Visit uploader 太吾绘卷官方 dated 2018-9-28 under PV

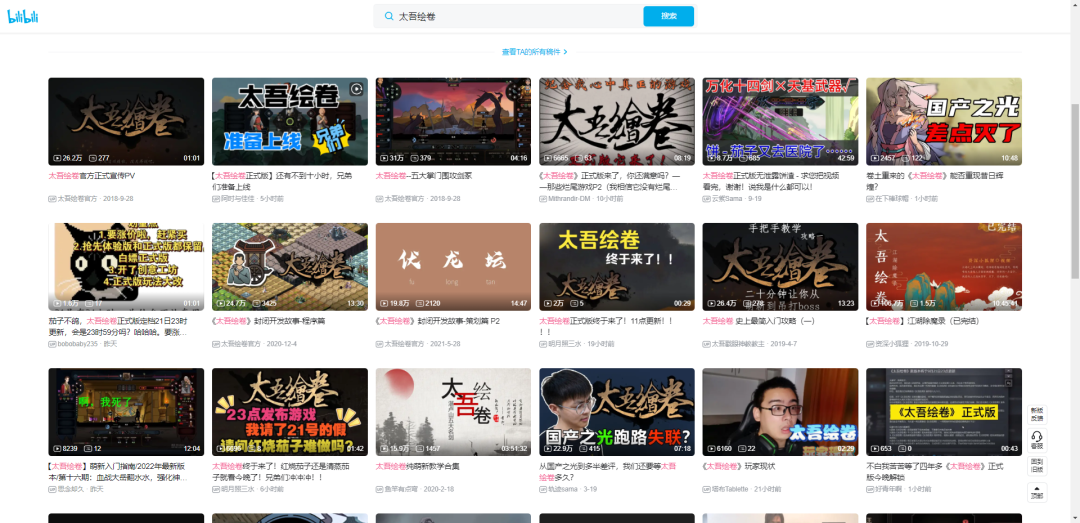click(x=77, y=198)
